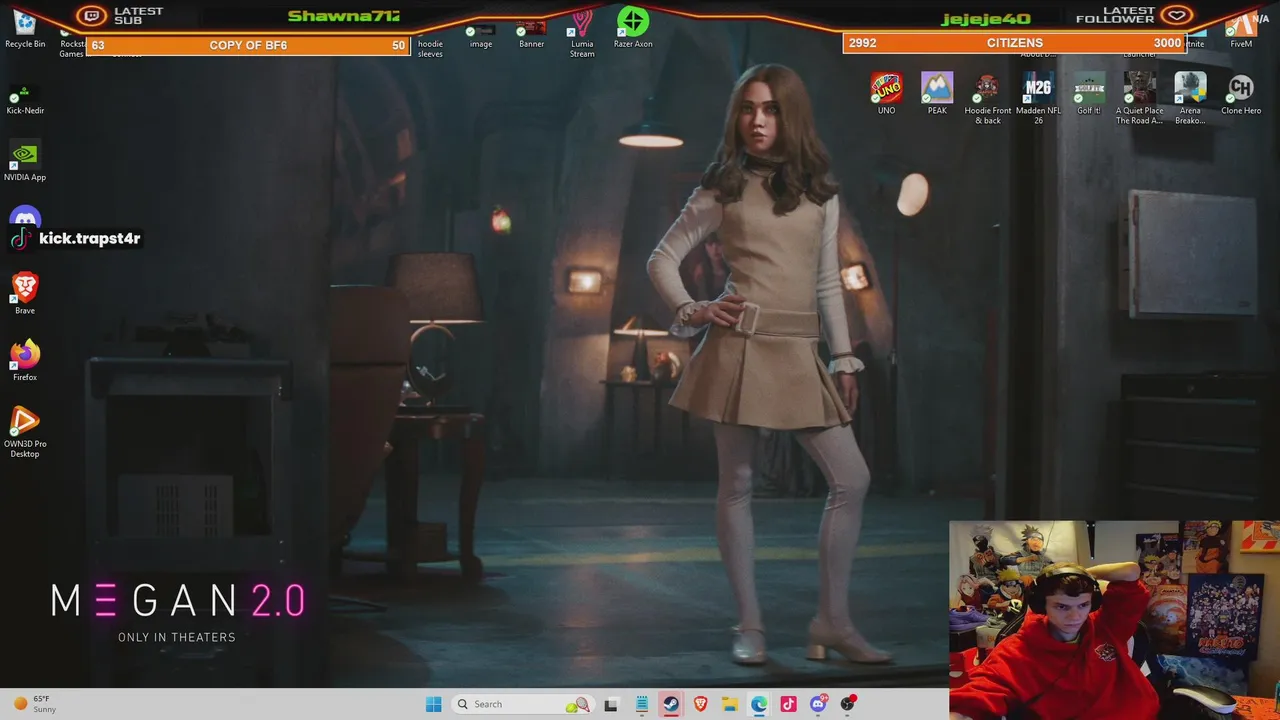This screenshot has height=720, width=1280.
Task: Launch the PEAK game icon
Action: (937, 94)
